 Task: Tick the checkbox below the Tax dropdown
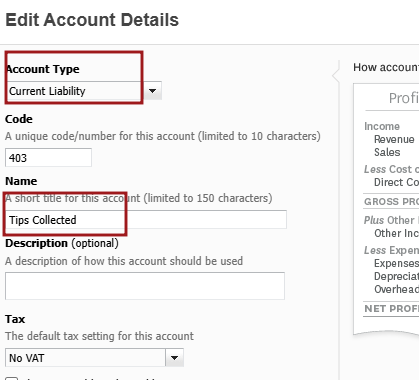pos(12,378)
